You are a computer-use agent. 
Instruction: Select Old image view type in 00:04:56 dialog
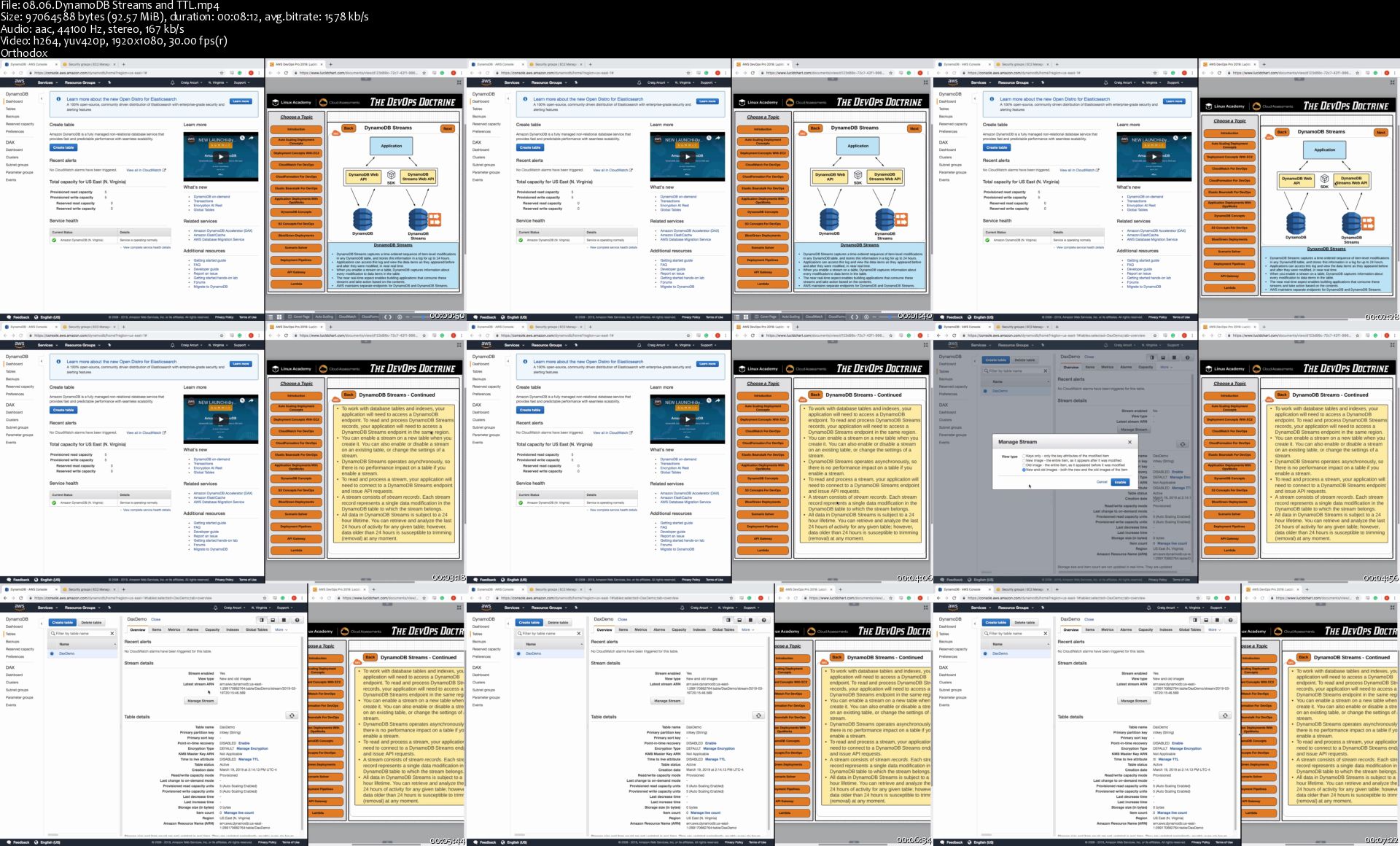tap(1024, 465)
